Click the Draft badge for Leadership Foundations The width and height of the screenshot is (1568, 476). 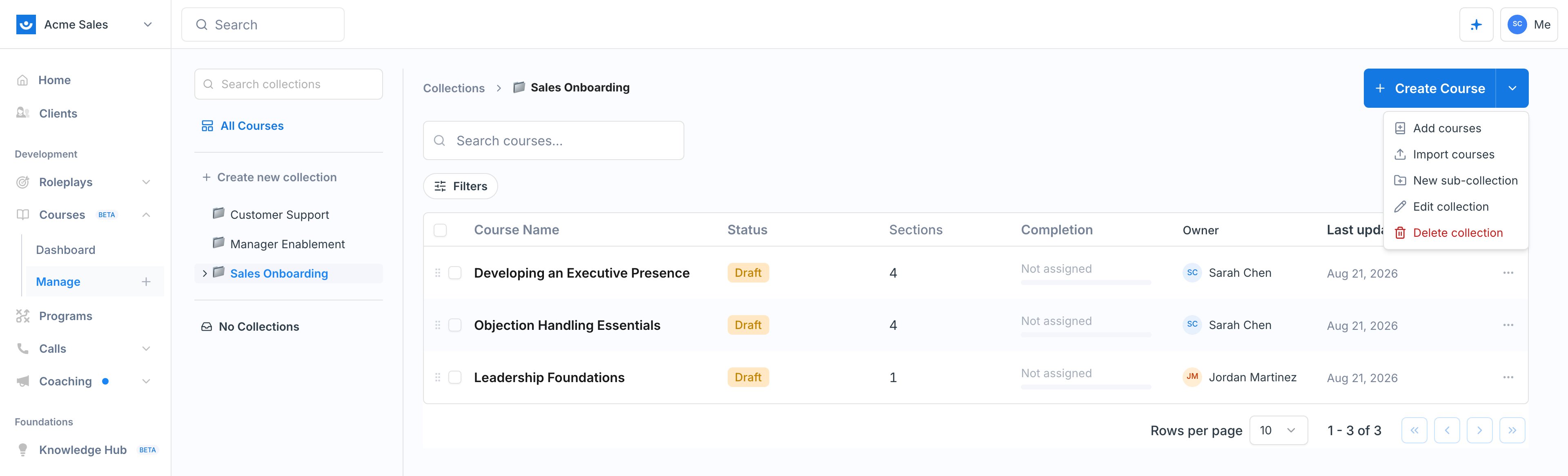[748, 377]
